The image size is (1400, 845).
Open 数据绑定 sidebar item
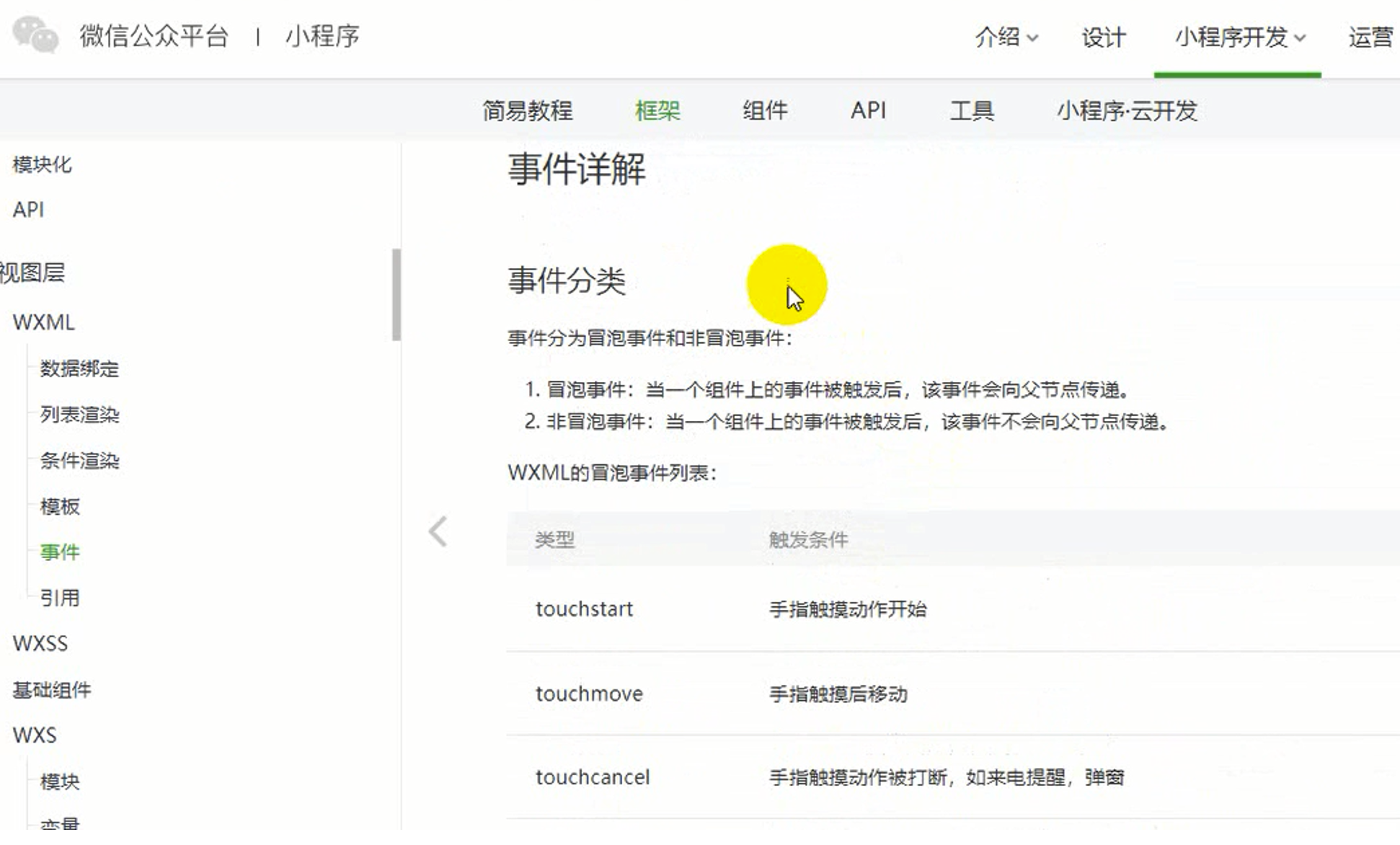click(x=79, y=368)
